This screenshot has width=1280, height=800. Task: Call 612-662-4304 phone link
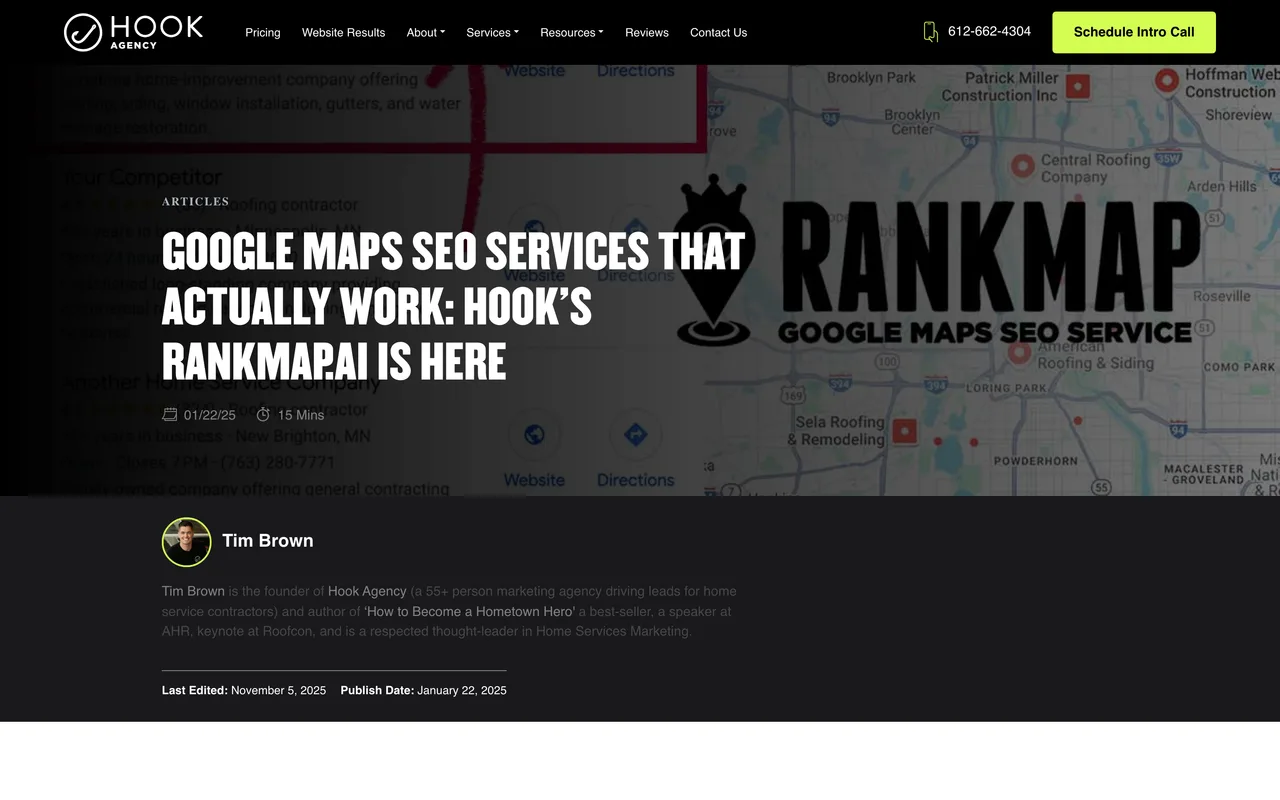coord(989,31)
